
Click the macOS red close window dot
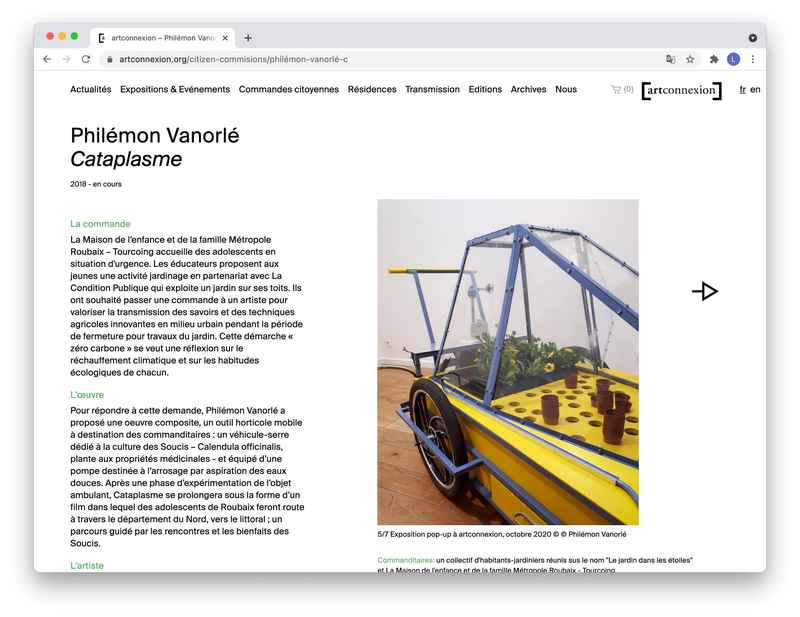coord(50,36)
